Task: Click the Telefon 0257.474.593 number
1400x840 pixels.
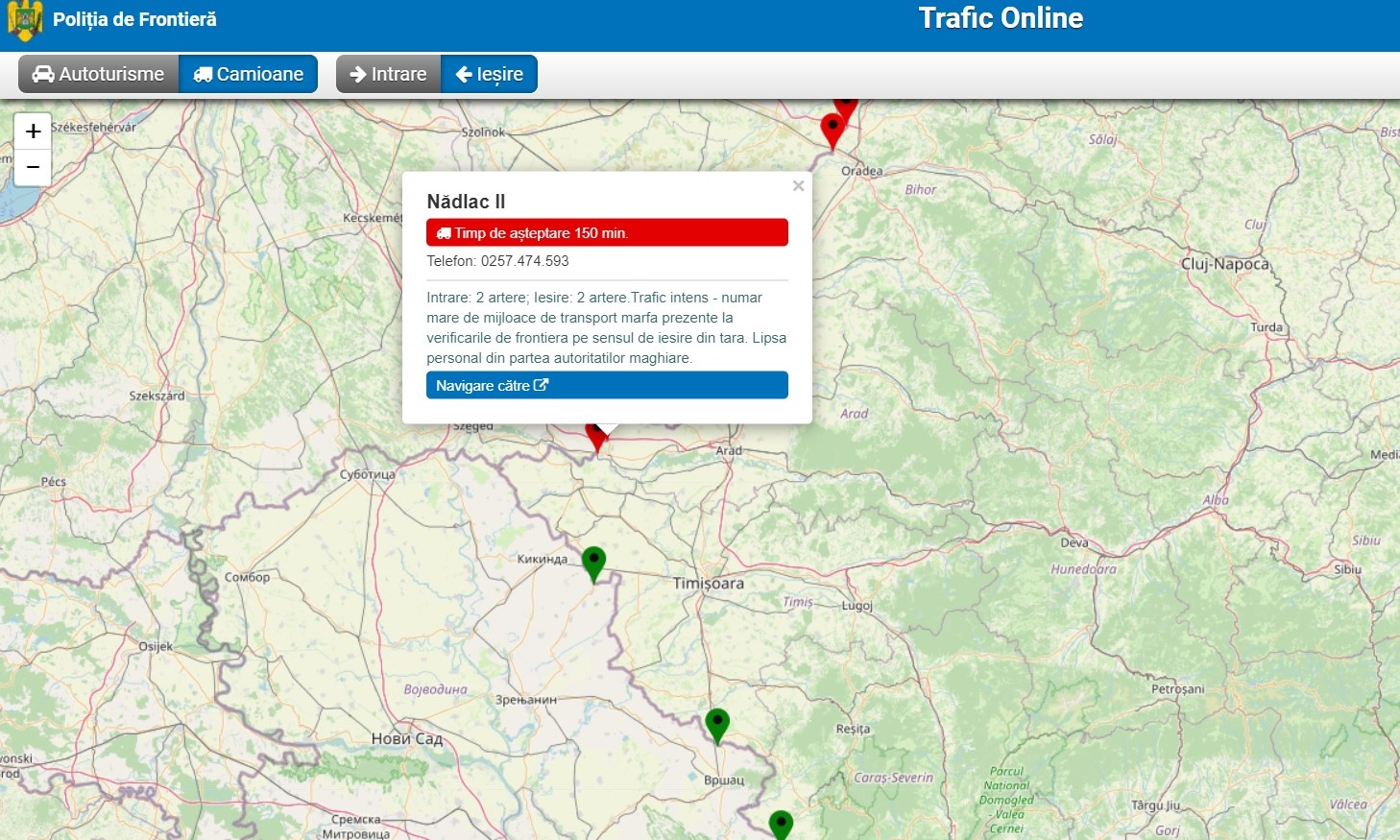Action: pos(524,261)
